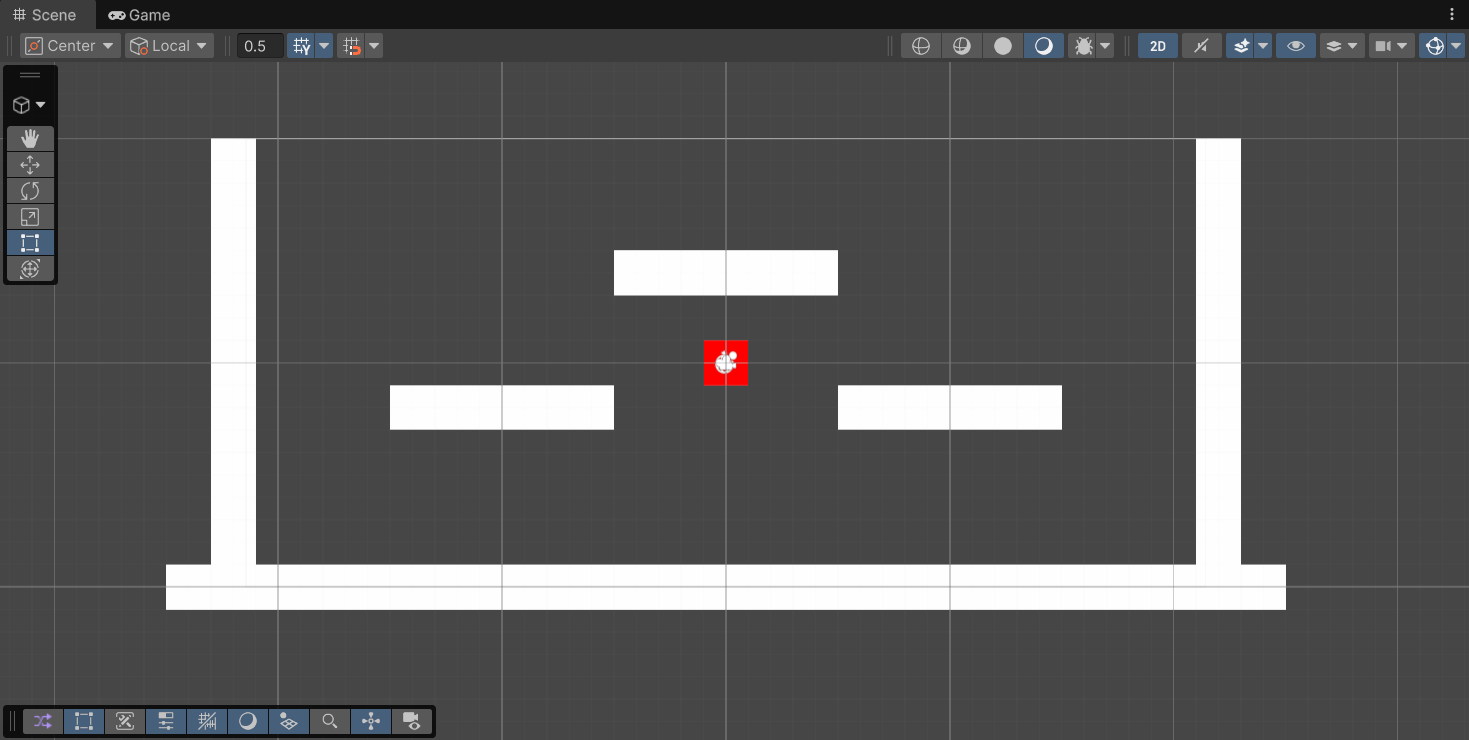1469x740 pixels.
Task: Activate the Transform tool below the Rect tool
Action: (30, 268)
